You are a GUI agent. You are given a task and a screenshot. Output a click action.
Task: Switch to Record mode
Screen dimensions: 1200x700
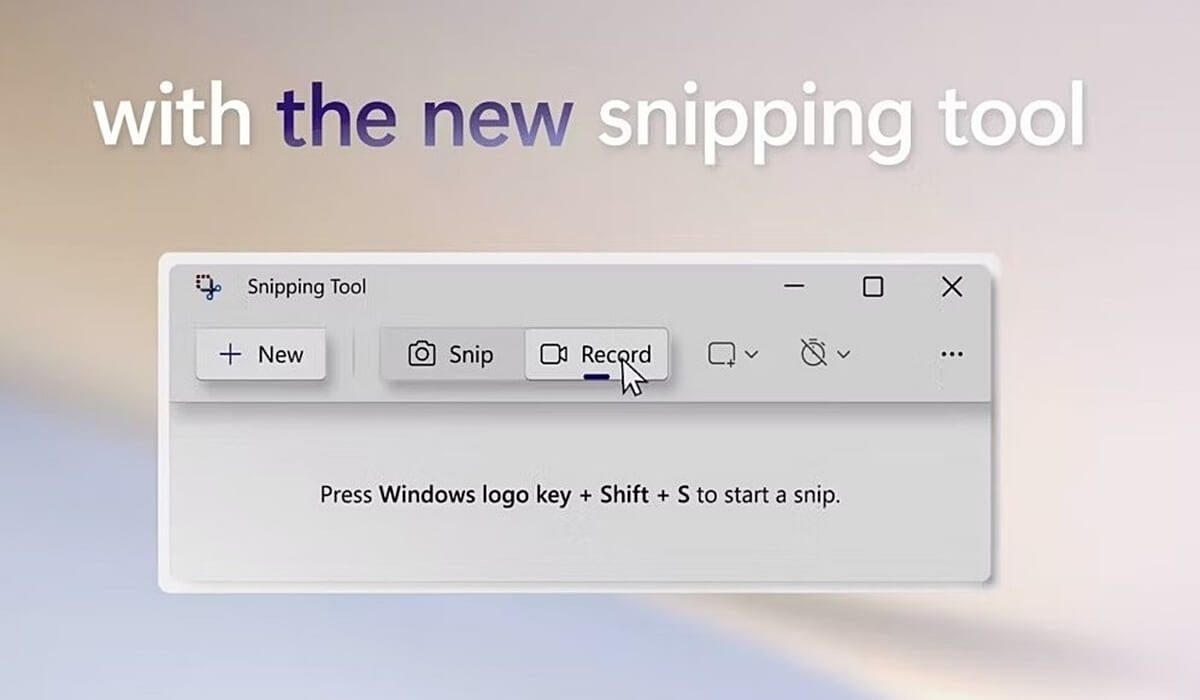point(596,354)
